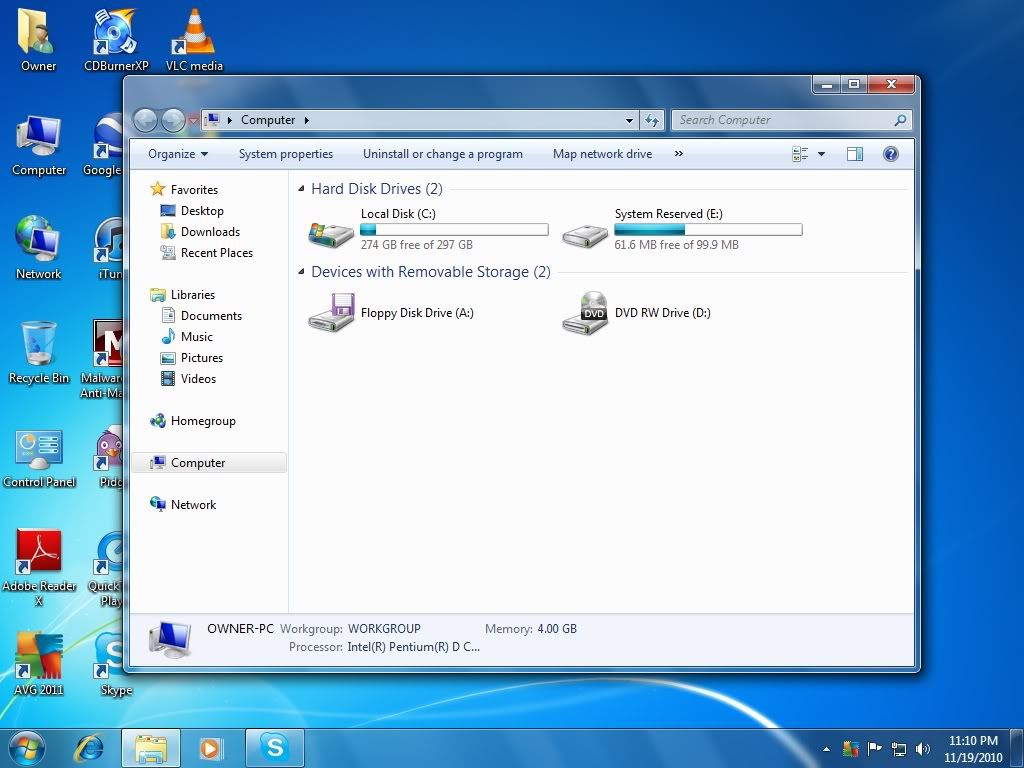Select the Network desktop icon
This screenshot has width=1024, height=768.
point(38,248)
